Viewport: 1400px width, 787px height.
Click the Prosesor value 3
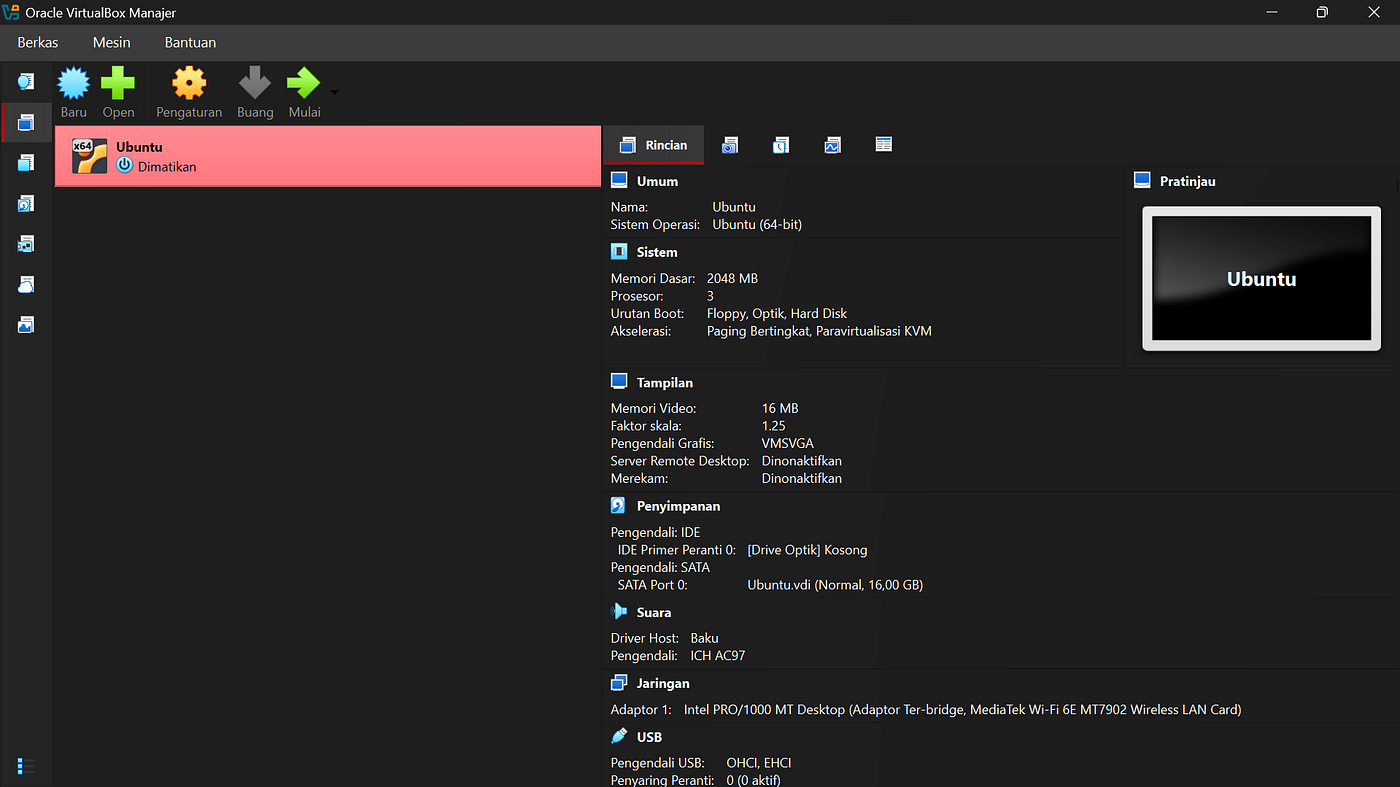711,296
